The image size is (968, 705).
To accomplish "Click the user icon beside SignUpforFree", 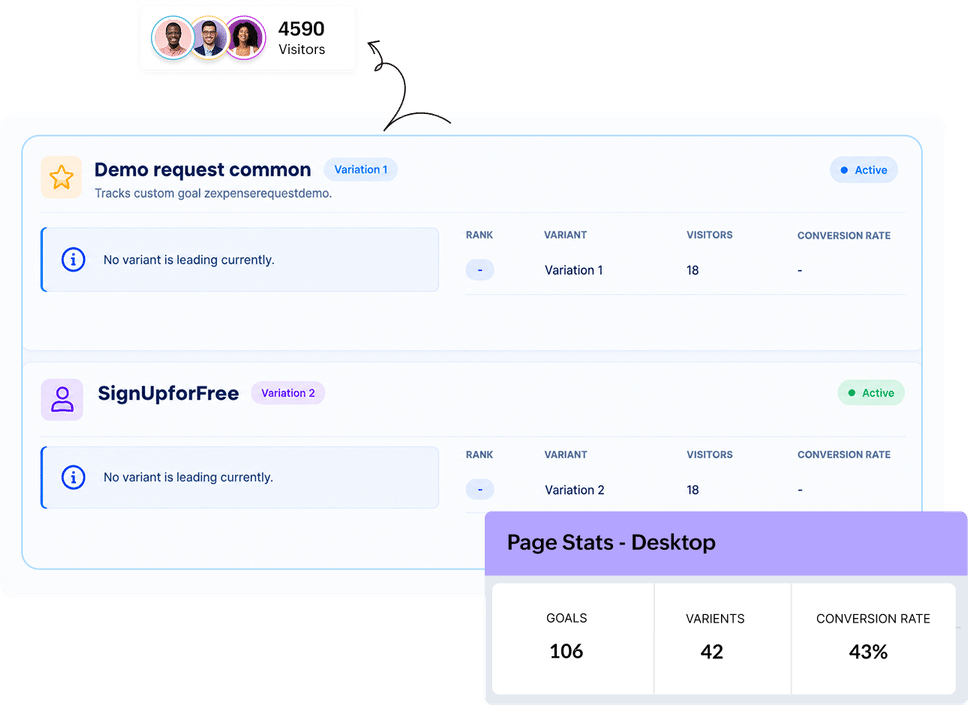I will tap(62, 399).
